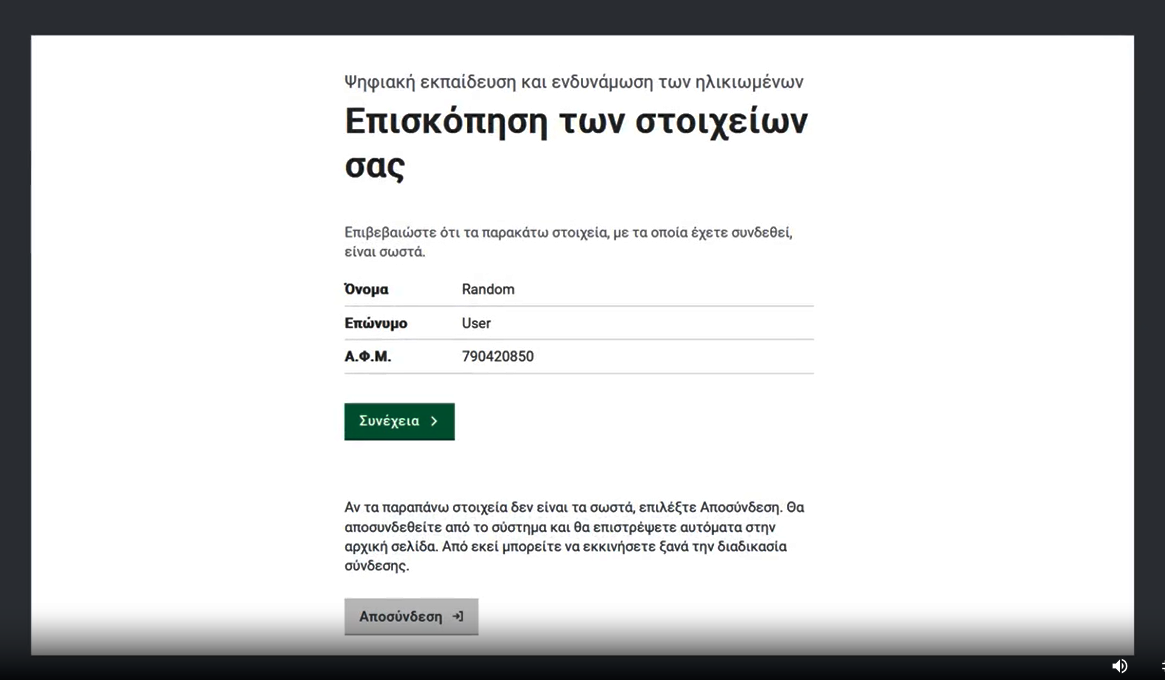Image resolution: width=1165 pixels, height=680 pixels.
Task: Click the chevron arrow inside Συνέχεια button
Action: point(434,421)
